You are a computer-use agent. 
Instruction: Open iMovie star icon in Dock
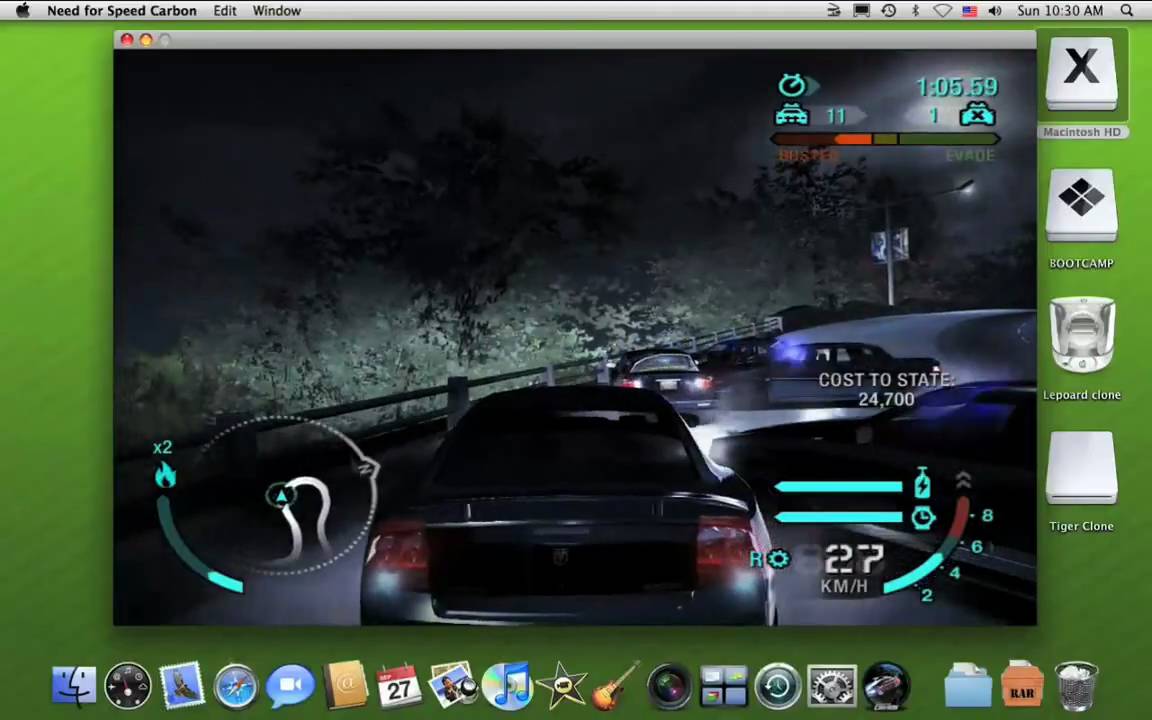(561, 686)
